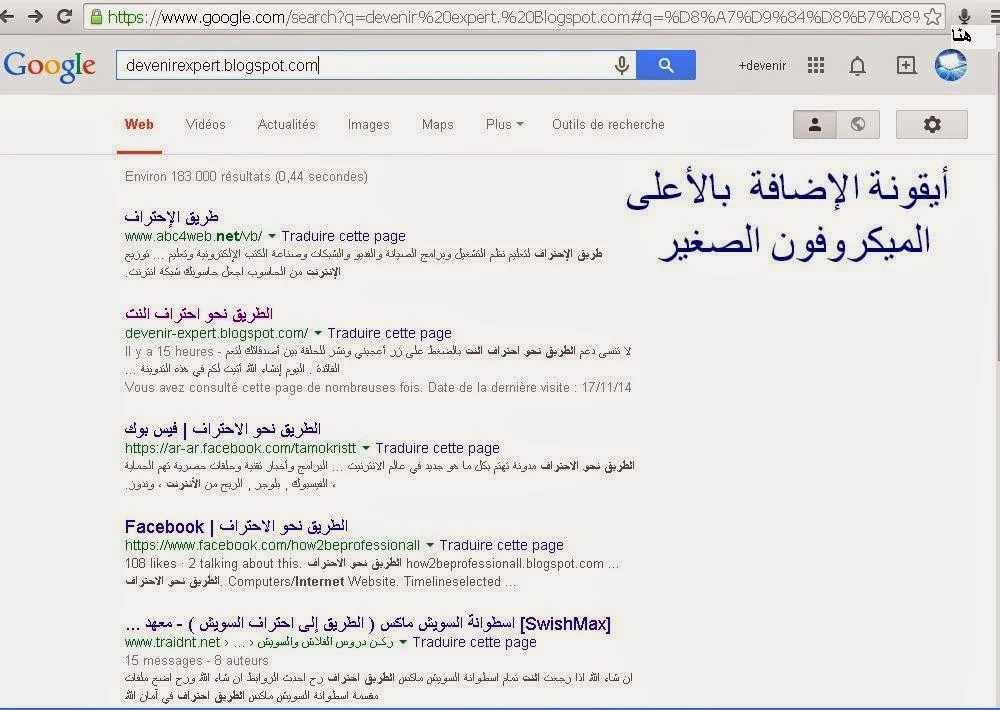
Task: Expand the arrow next to www.traidnt.net breadcrumb
Action: (402, 642)
